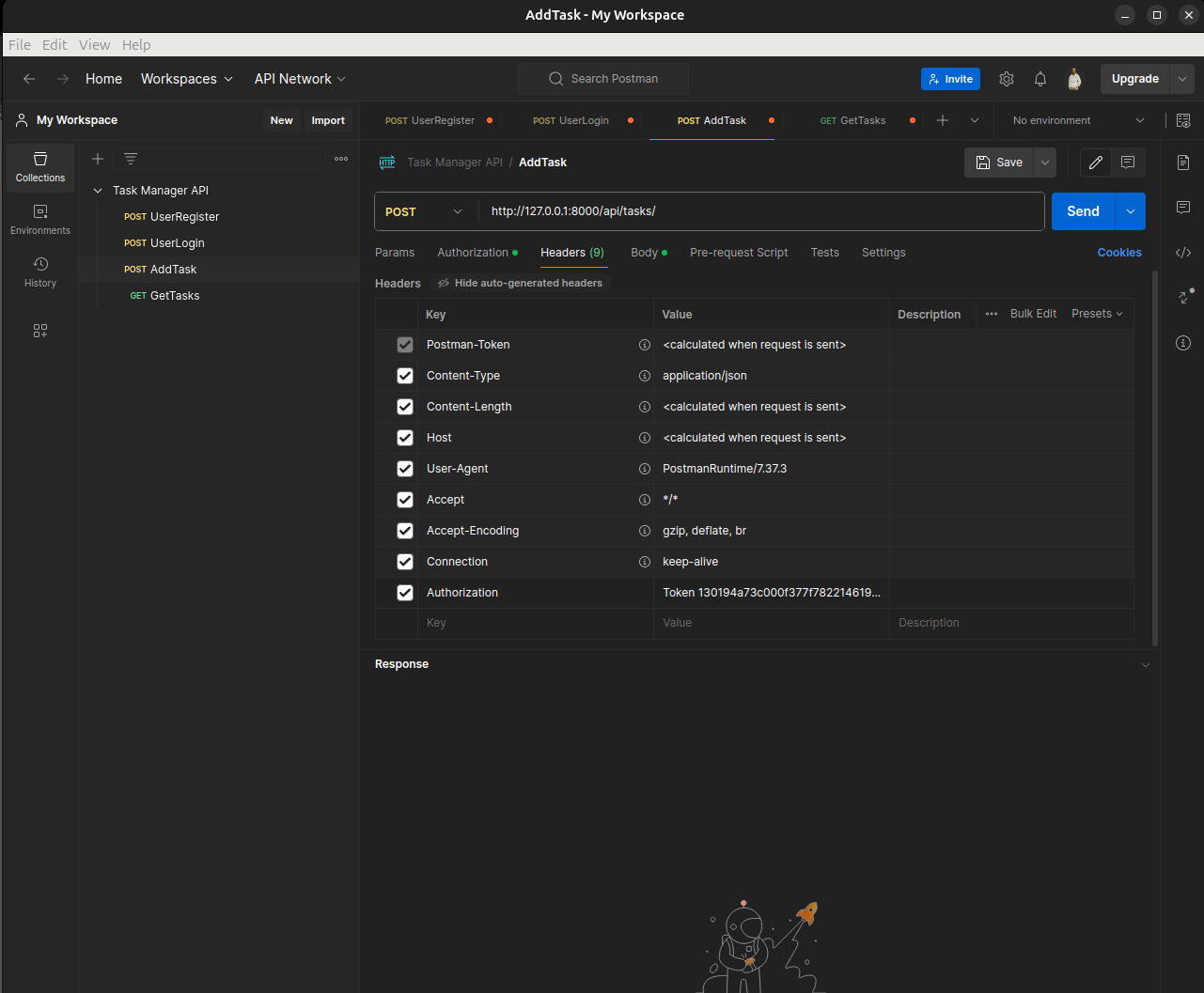Open the No environment selector
The image size is (1204, 993).
[x=1078, y=120]
